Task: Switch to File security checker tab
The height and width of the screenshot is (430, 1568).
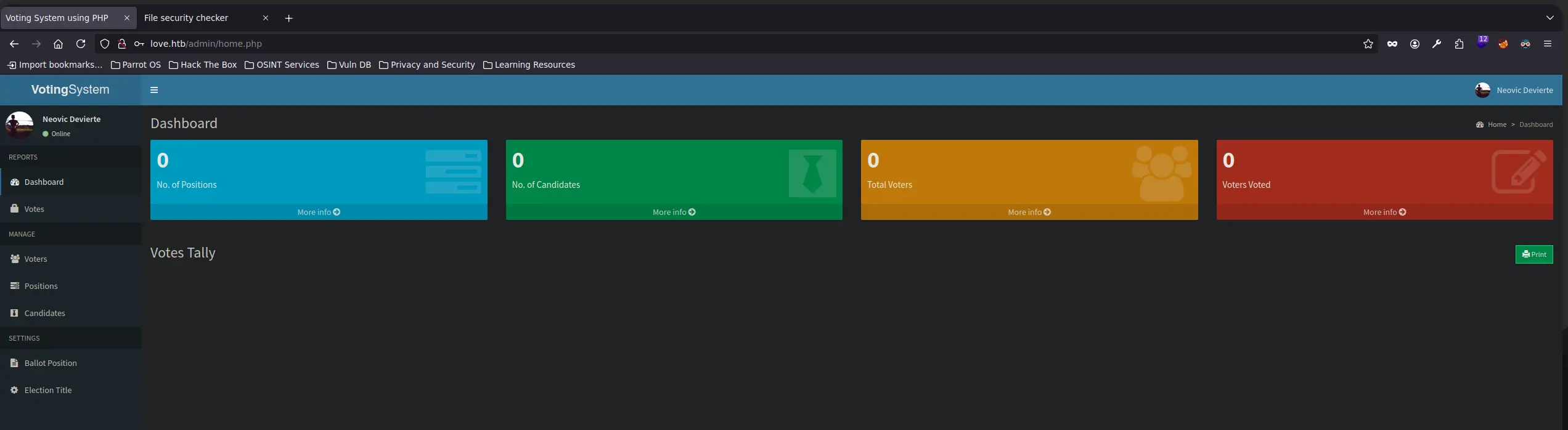Action: point(186,18)
